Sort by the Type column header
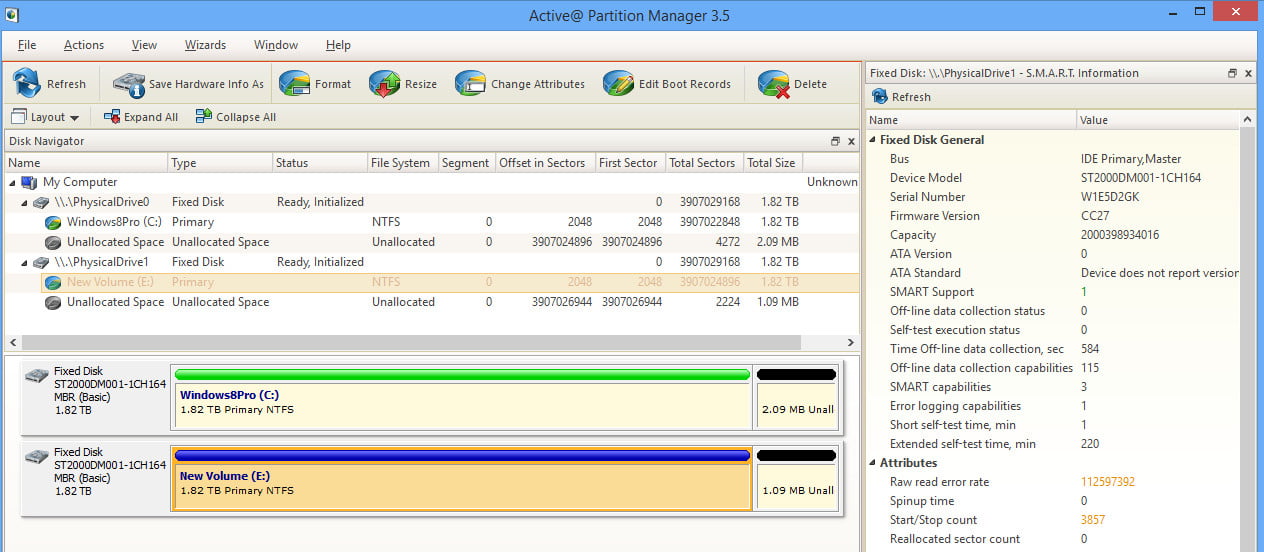 (x=220, y=163)
